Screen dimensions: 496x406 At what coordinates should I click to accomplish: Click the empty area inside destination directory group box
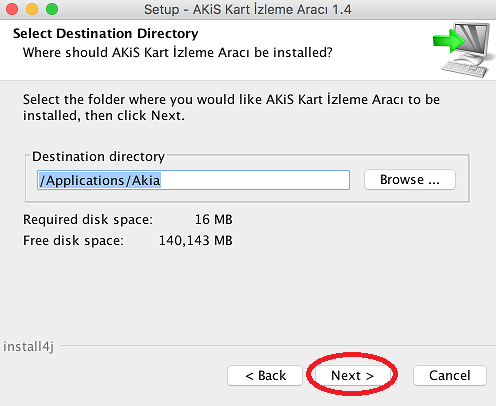point(247,196)
